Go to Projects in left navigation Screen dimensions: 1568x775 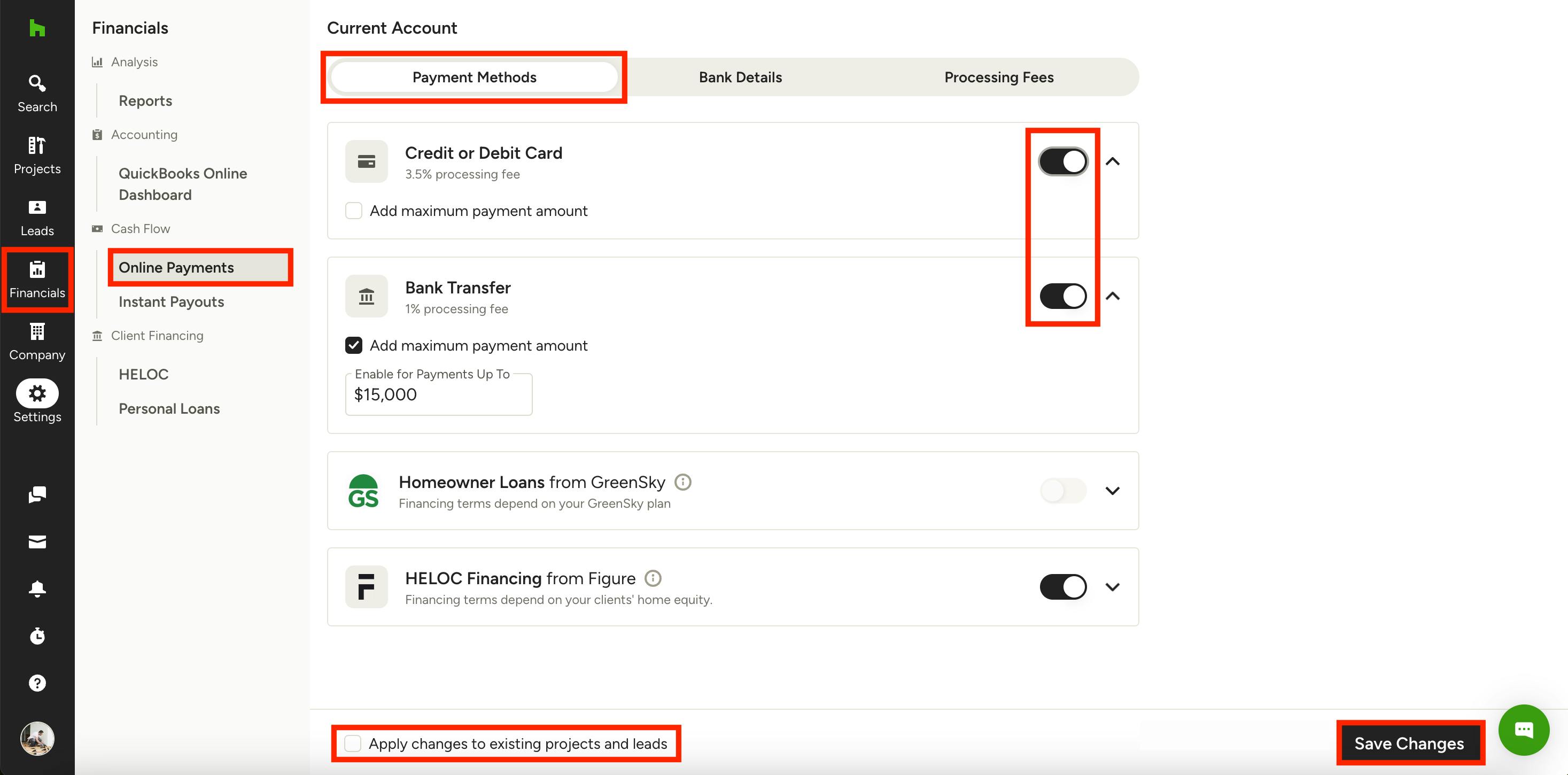pos(37,156)
